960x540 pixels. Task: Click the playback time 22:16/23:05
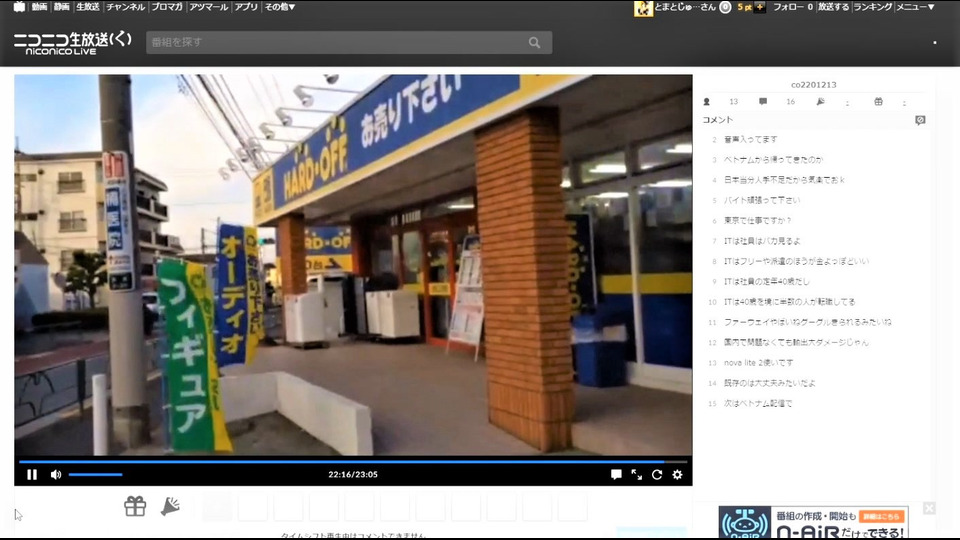pos(353,474)
